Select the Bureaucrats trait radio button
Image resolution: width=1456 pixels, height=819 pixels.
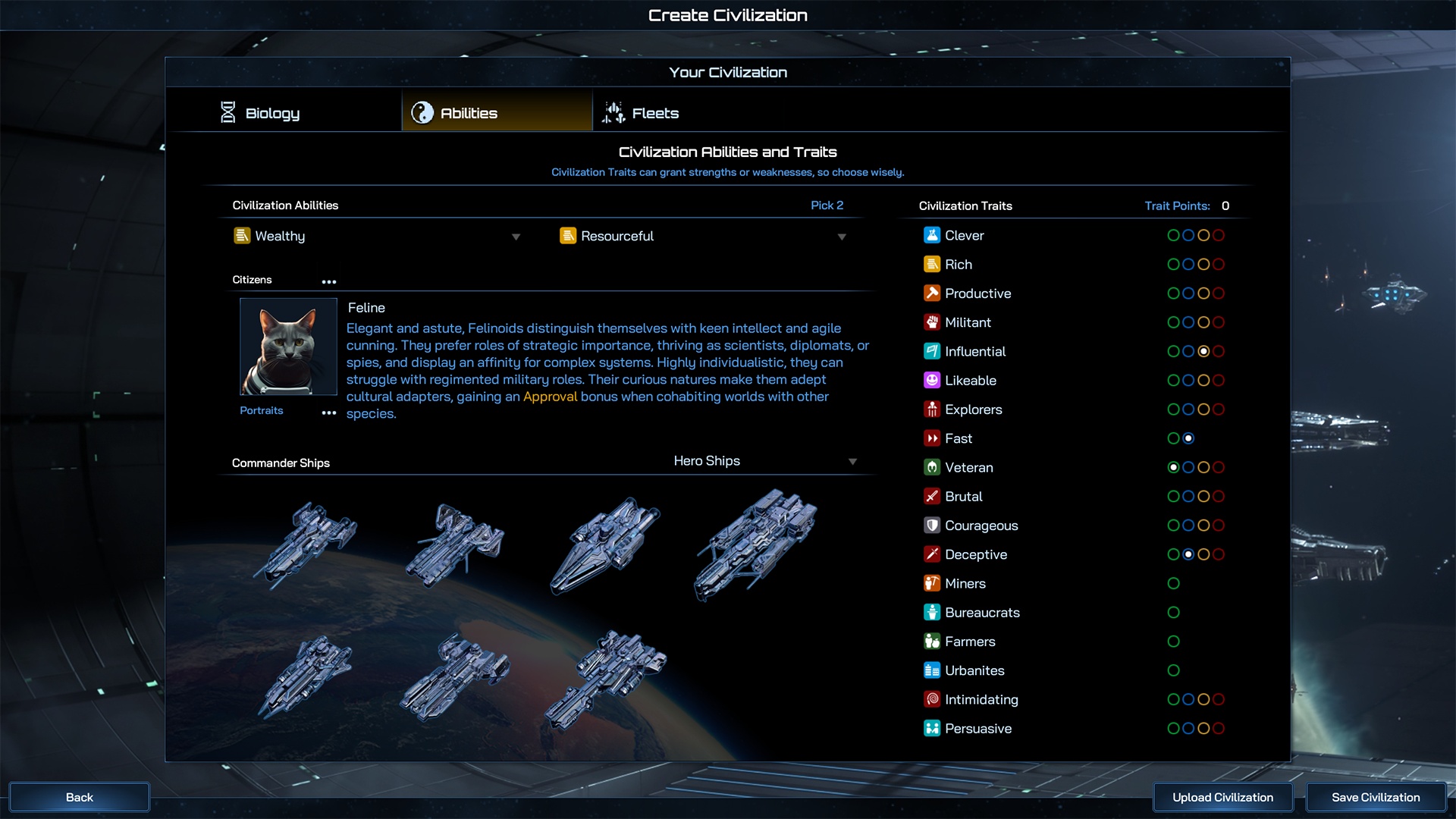point(1173,612)
